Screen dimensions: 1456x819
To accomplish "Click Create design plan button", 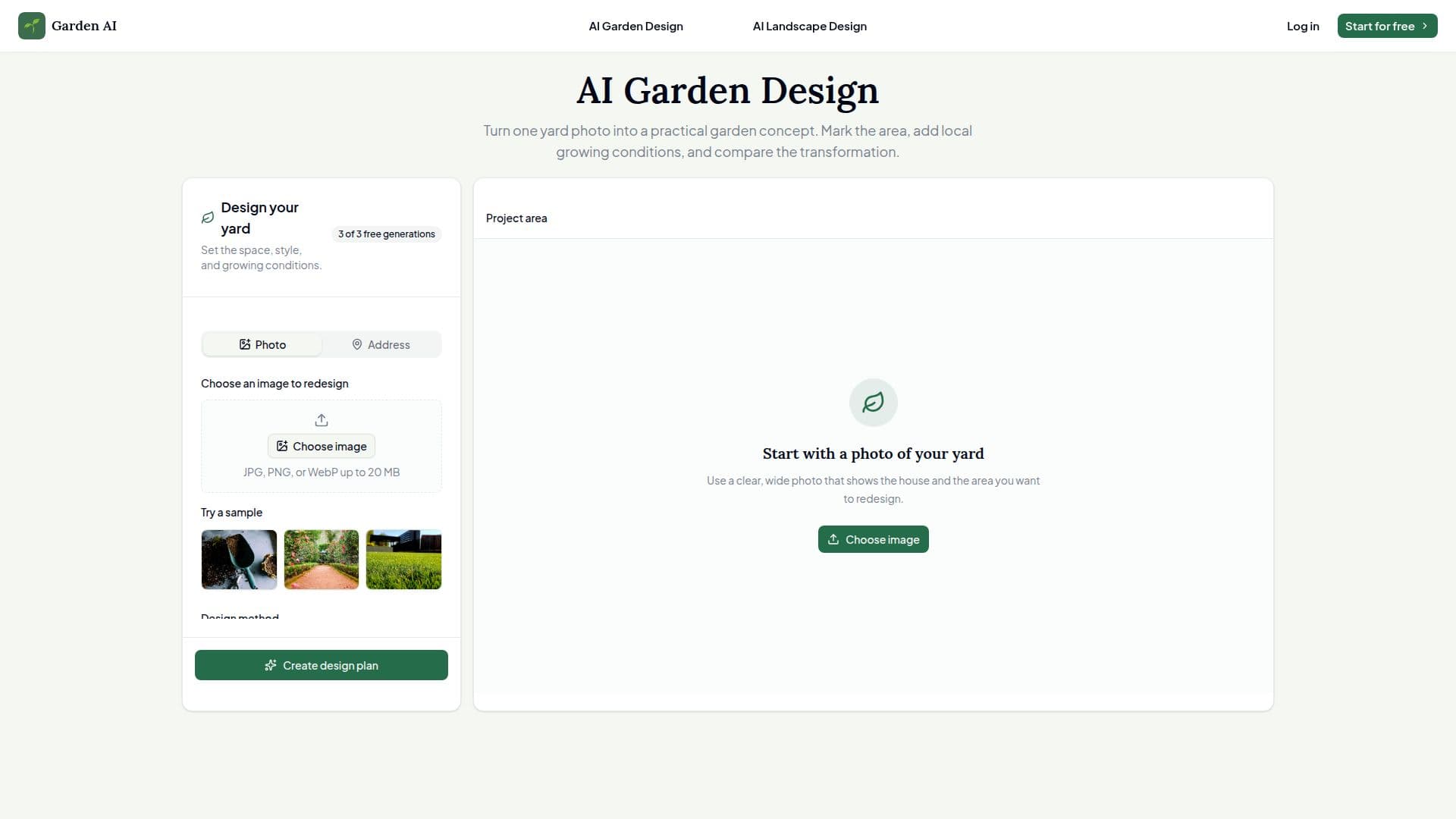I will (322, 665).
